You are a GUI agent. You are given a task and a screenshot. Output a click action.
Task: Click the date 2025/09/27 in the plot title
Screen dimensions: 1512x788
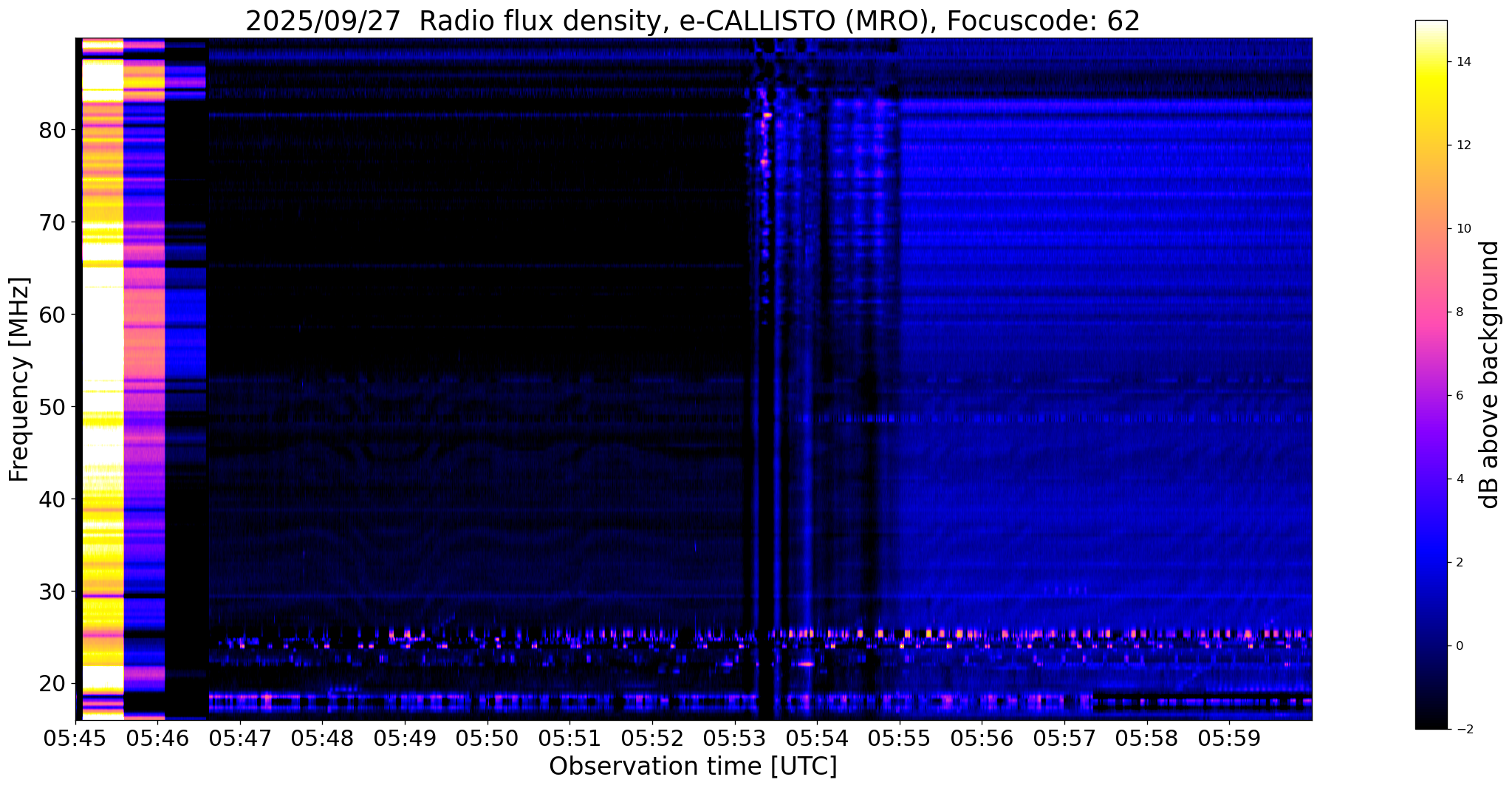click(326, 21)
